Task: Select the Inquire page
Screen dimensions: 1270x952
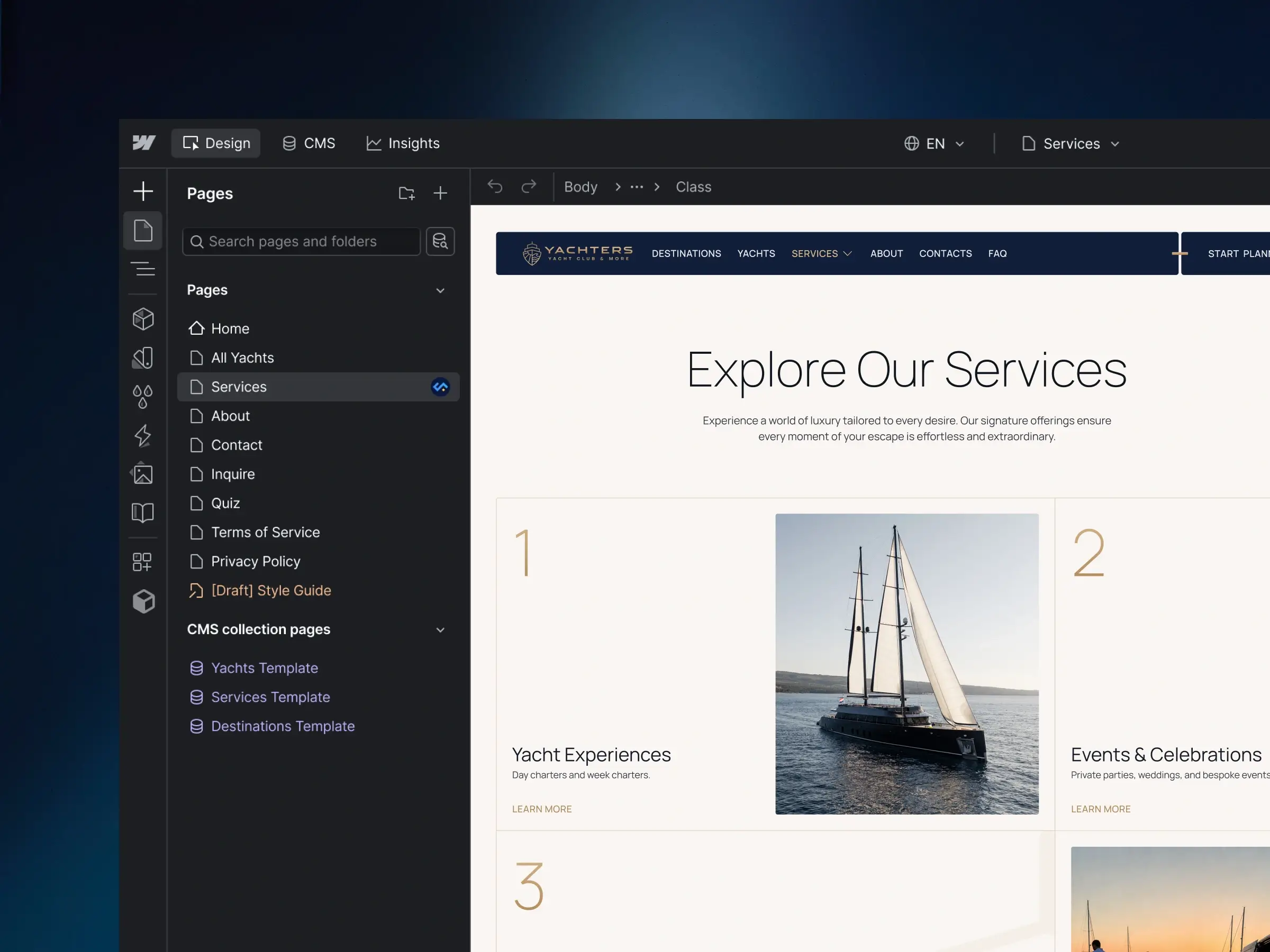Action: click(x=319, y=474)
